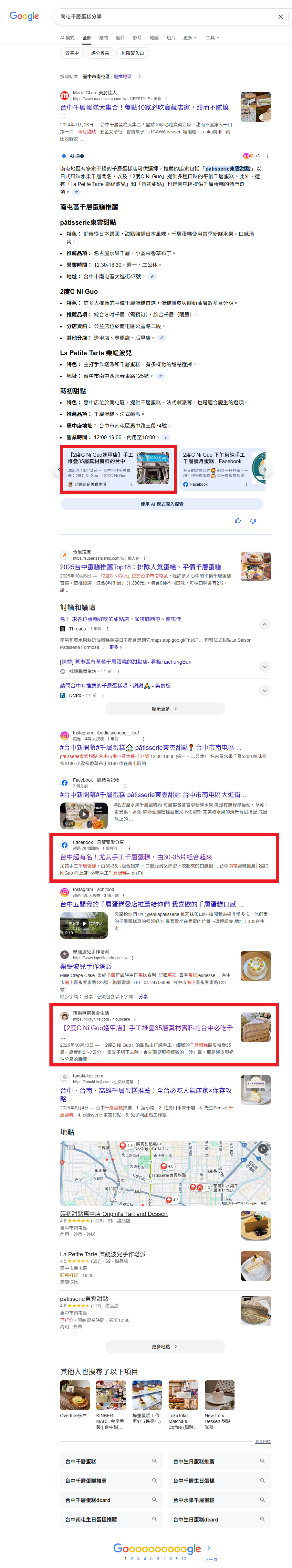Toggle the 評分最高 filter chip
The height and width of the screenshot is (1568, 292).
click(100, 53)
